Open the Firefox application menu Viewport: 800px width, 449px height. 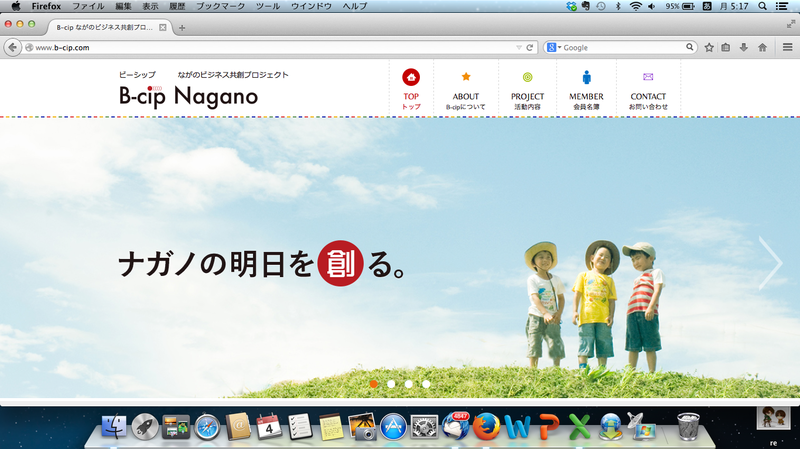46,6
